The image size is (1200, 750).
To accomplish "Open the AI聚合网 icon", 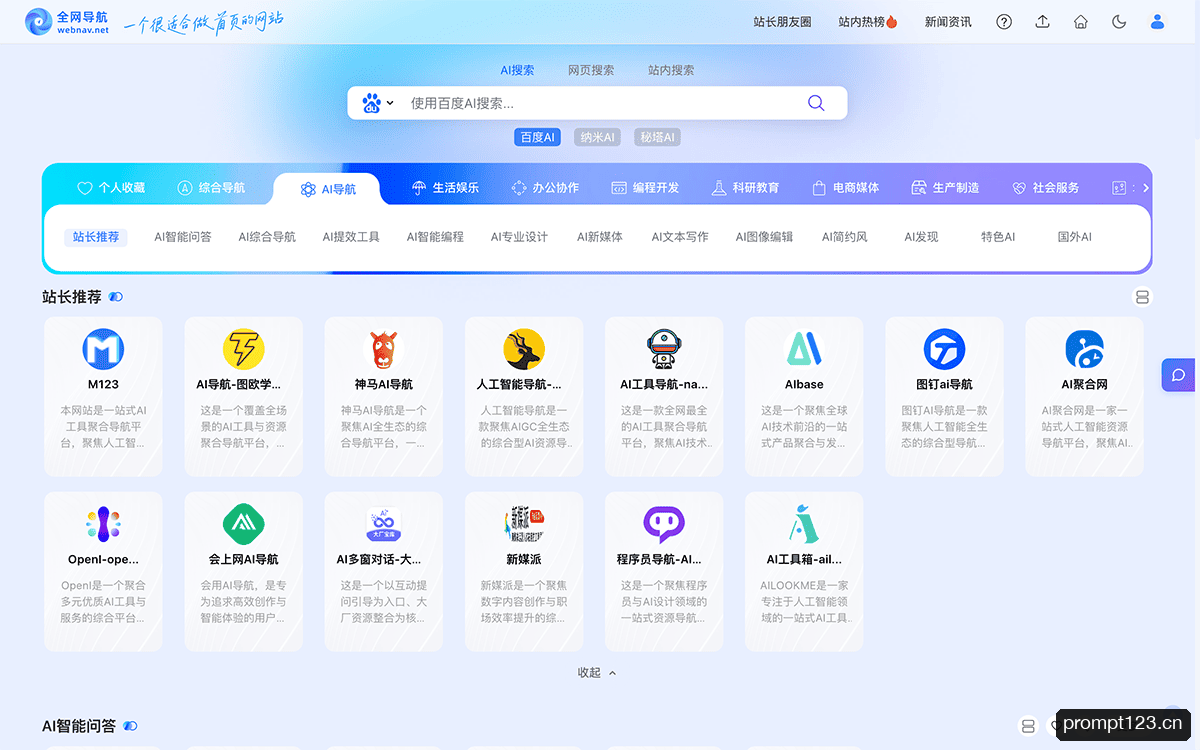I will [x=1084, y=349].
